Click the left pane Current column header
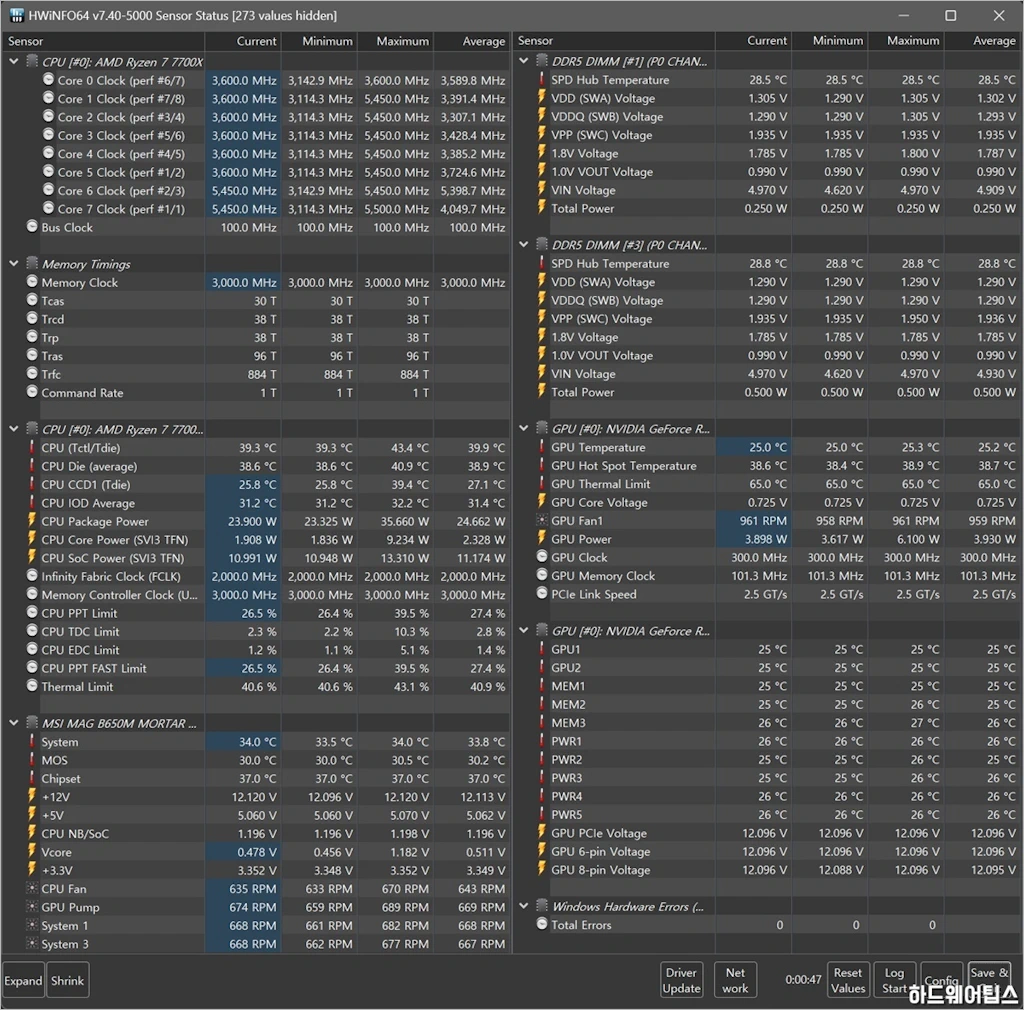 pos(243,41)
